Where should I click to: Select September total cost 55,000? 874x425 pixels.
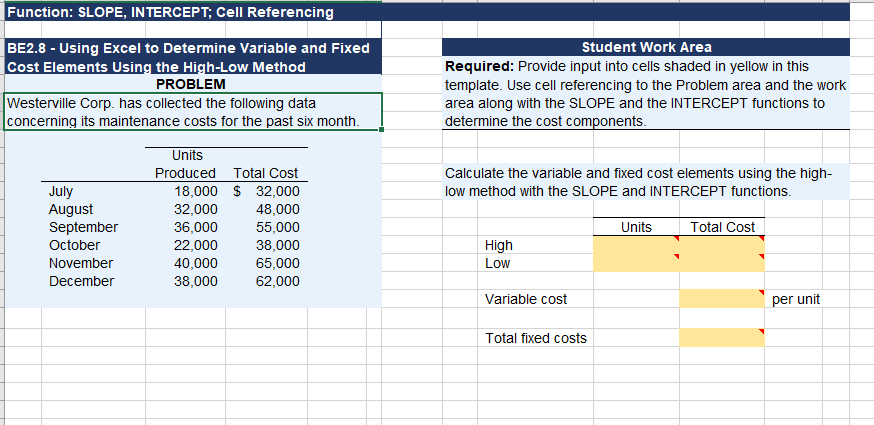coord(278,227)
